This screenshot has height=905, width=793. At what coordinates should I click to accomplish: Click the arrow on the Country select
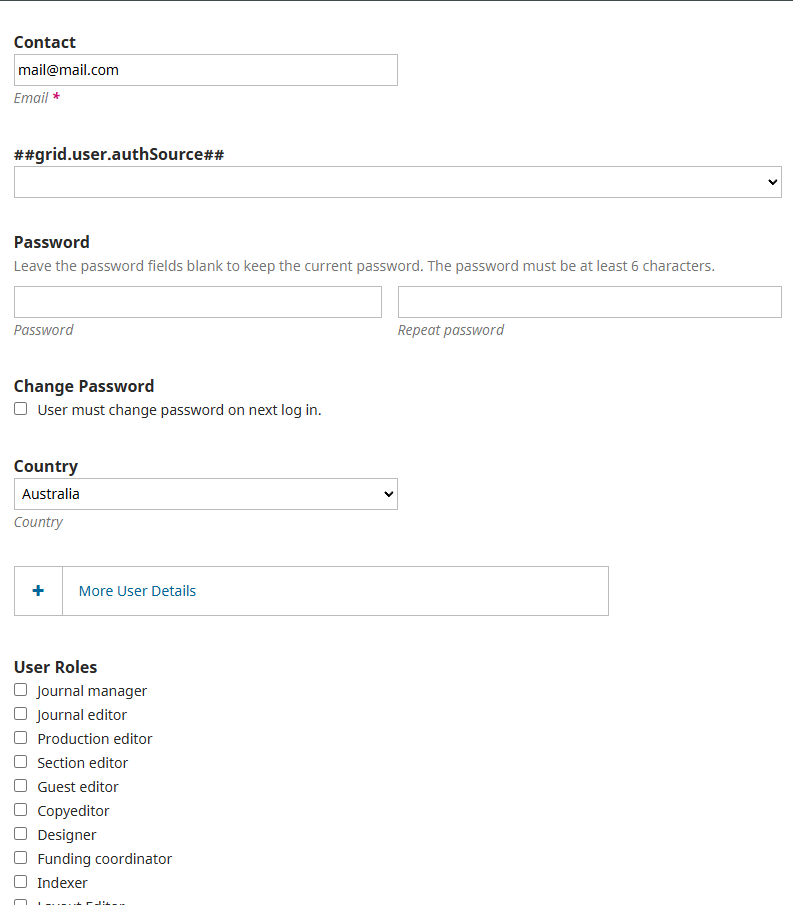point(388,494)
